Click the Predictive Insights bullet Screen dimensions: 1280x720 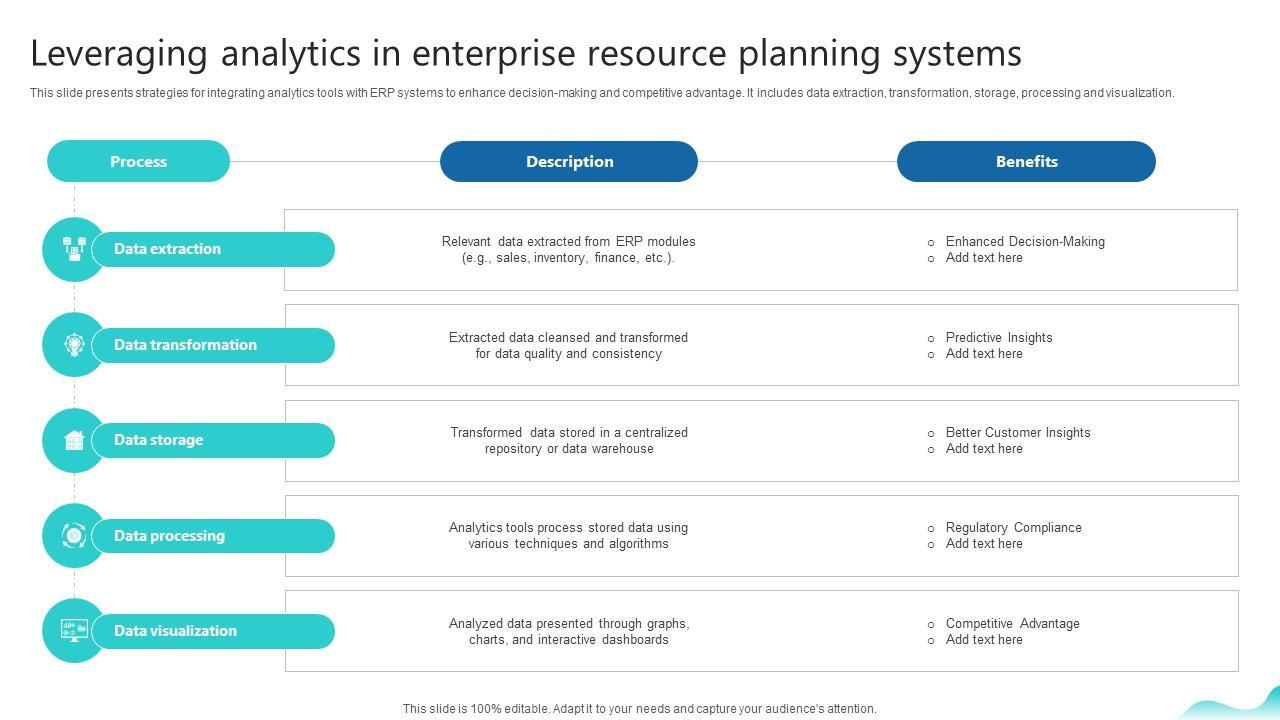point(999,337)
